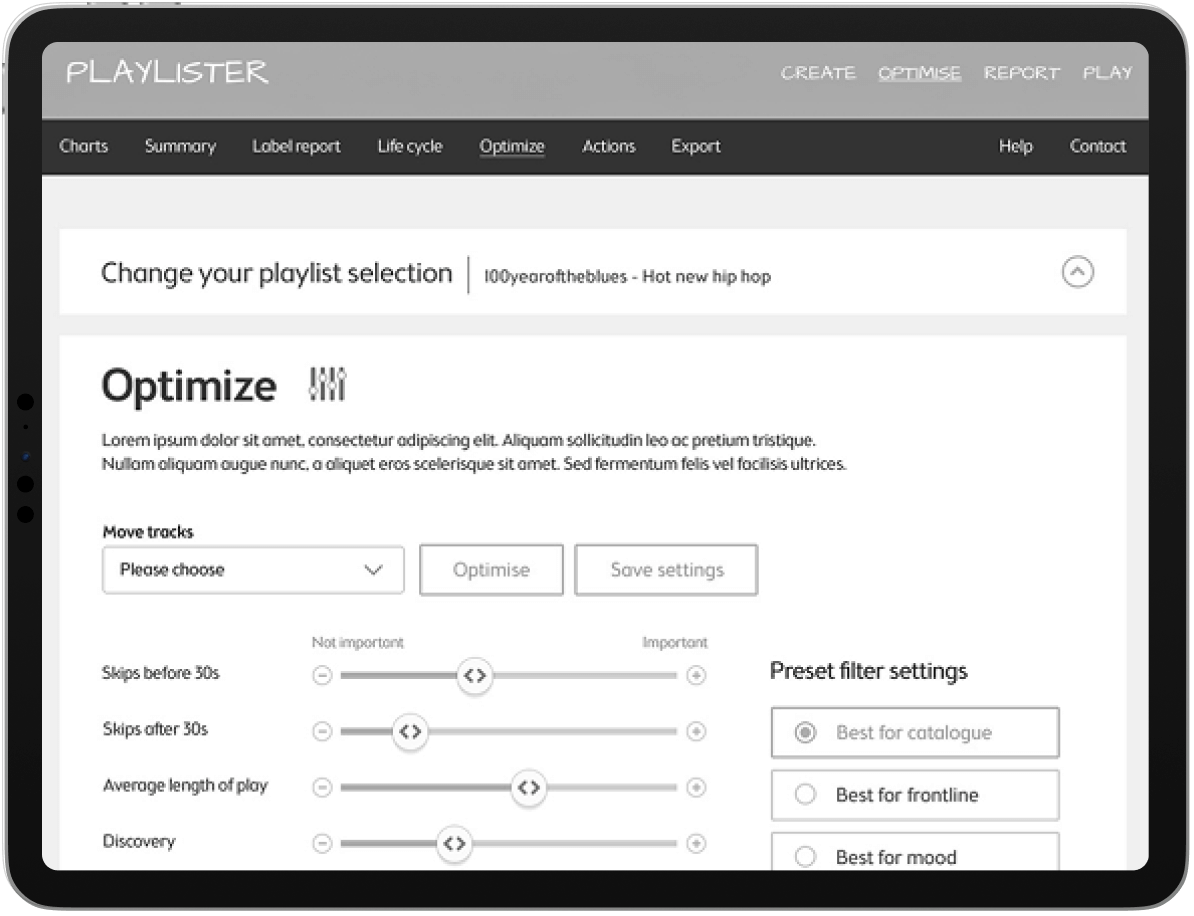Click the Discovery minus icon
The image size is (1194, 916).
click(322, 843)
